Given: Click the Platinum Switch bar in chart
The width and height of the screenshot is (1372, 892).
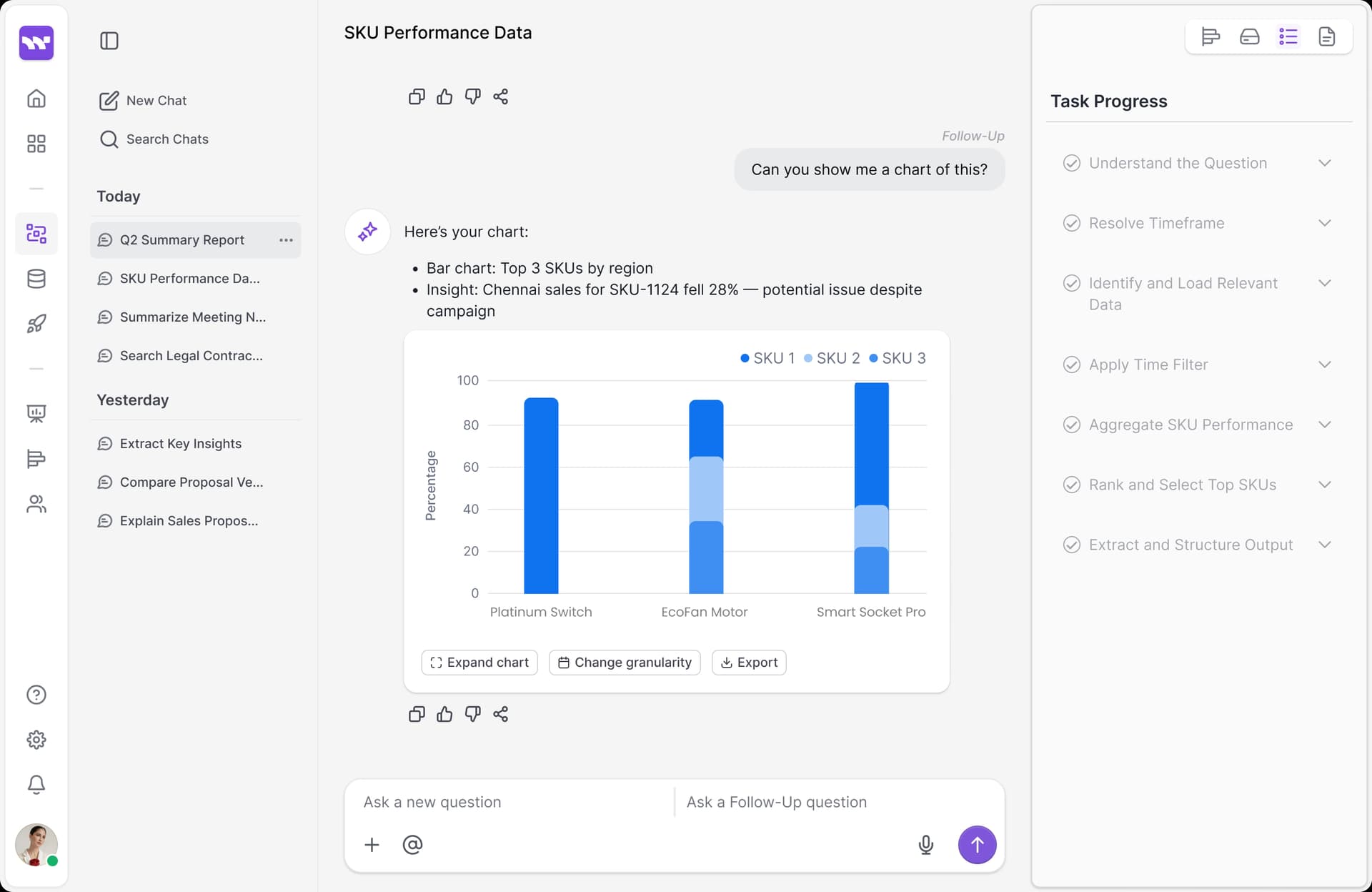Looking at the screenshot, I should [541, 496].
